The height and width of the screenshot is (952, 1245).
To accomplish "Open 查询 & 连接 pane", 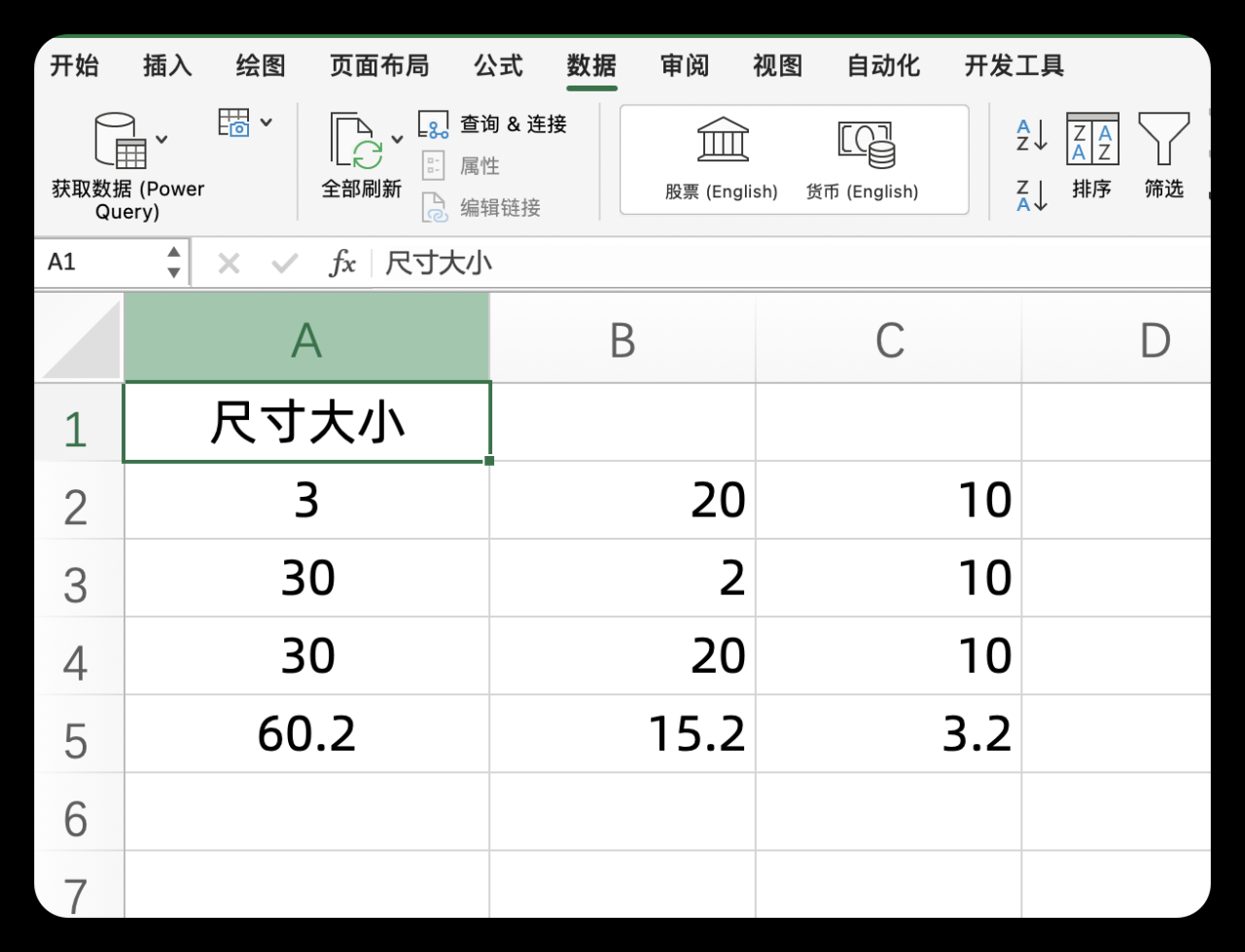I will [x=493, y=124].
